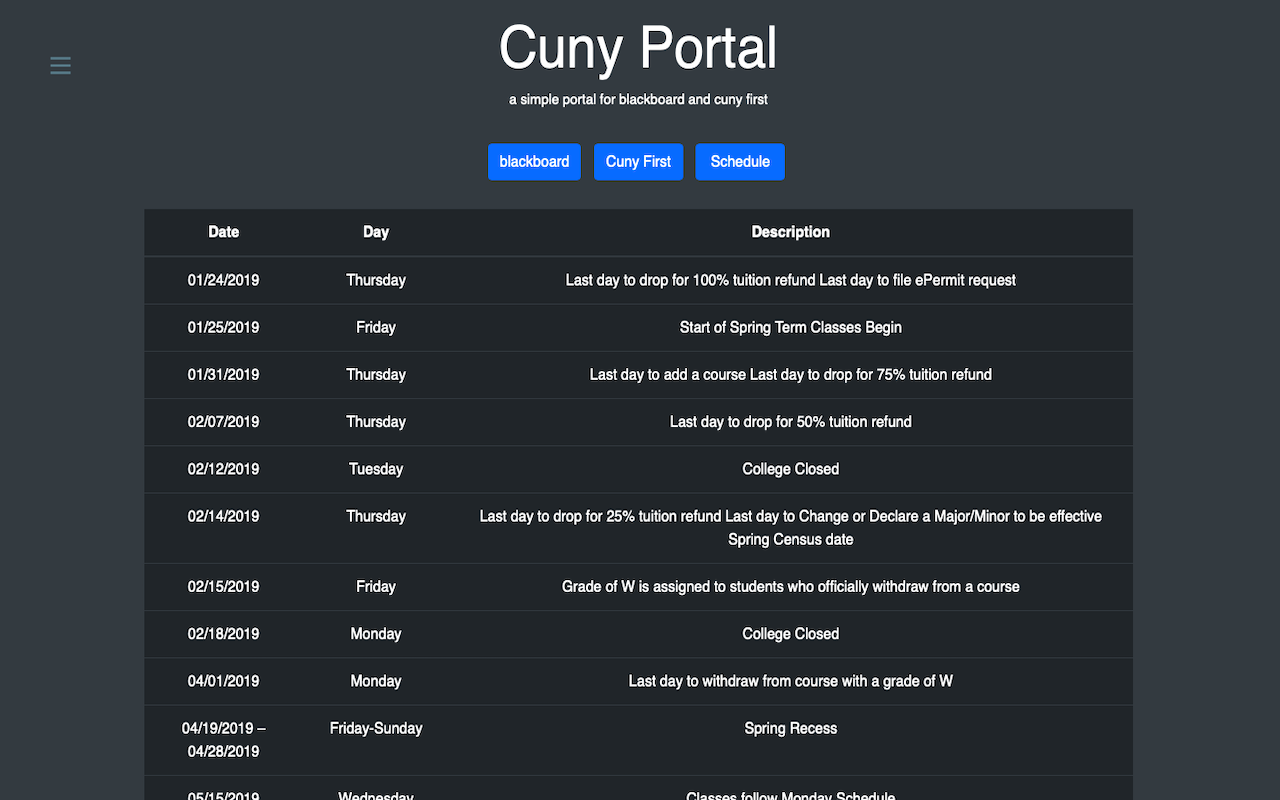The height and width of the screenshot is (800, 1280).
Task: Click College Closed in the 02/12/2019 row
Action: (x=791, y=469)
